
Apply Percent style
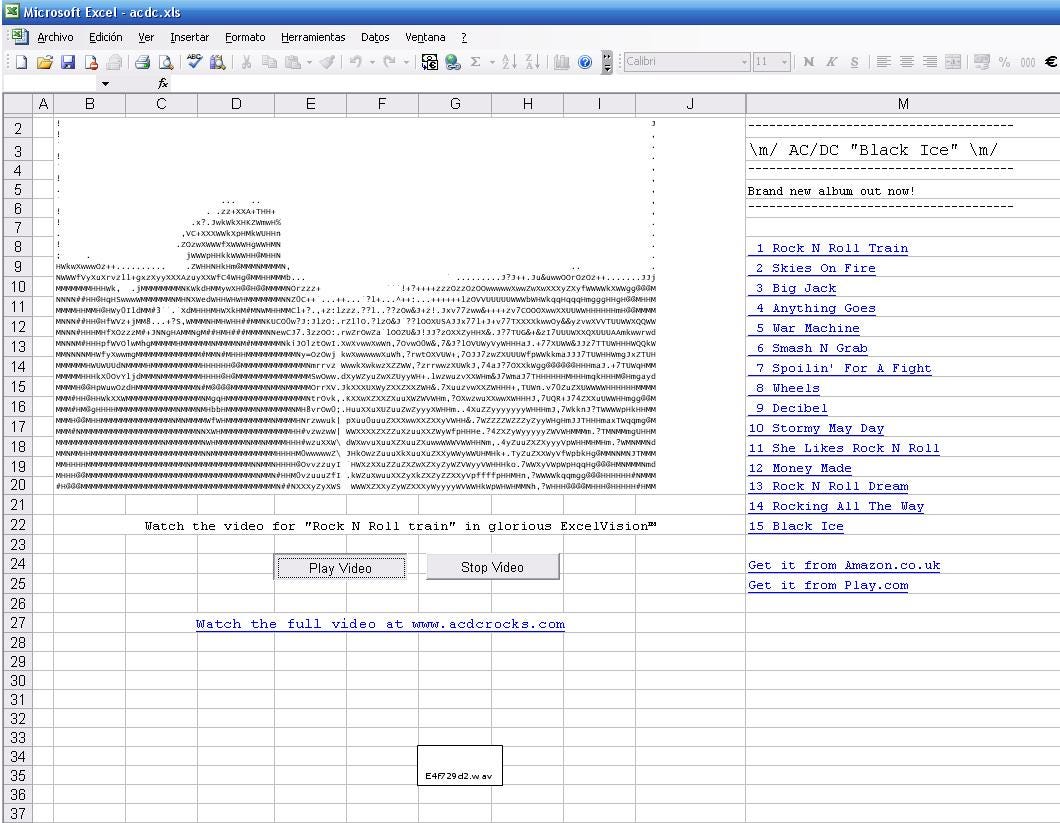coord(1005,62)
